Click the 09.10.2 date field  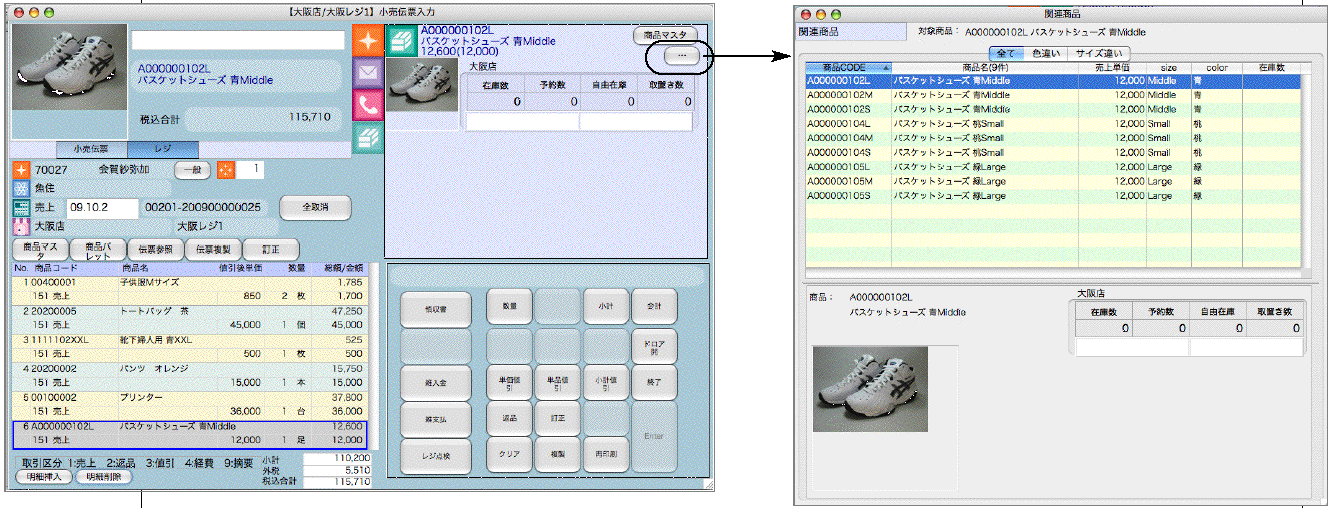[102, 207]
